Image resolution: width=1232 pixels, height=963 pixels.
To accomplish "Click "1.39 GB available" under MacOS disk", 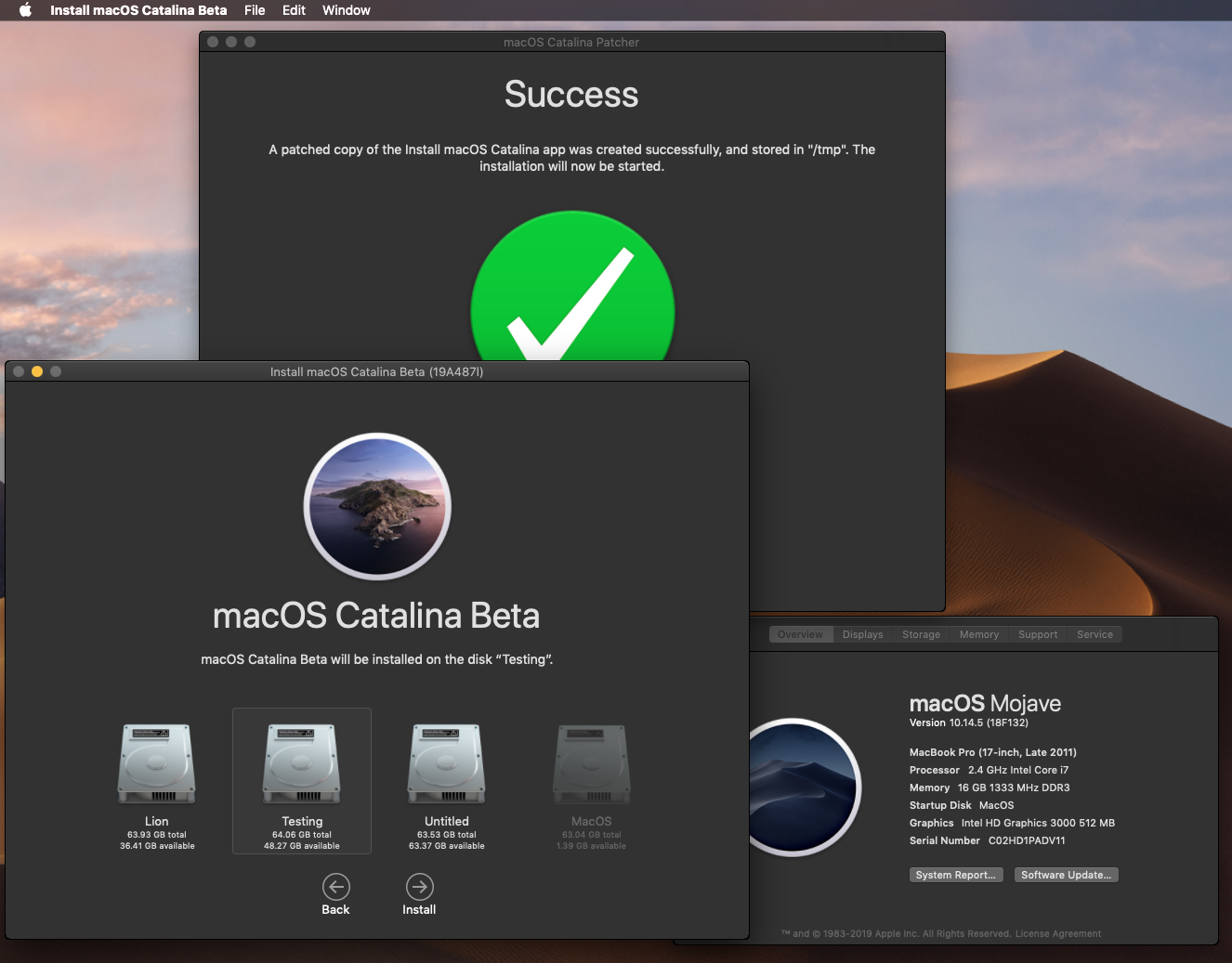I will [591, 846].
